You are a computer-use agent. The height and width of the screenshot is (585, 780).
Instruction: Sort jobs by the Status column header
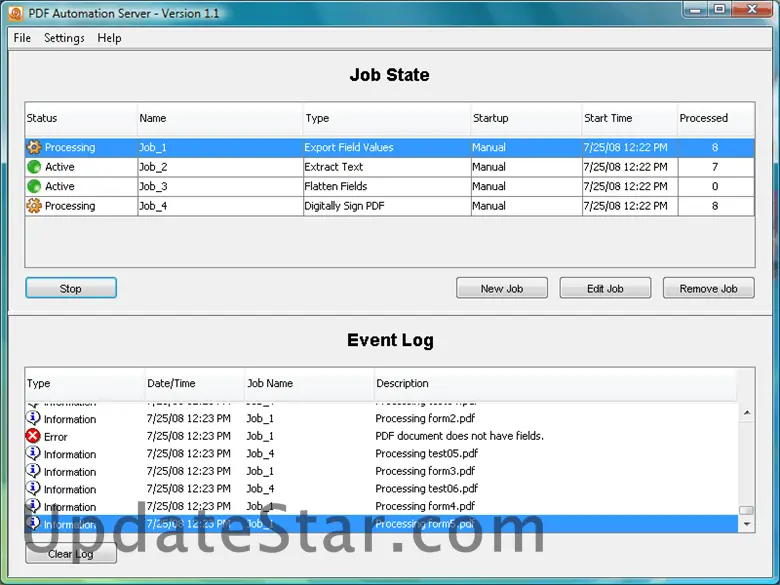point(82,118)
